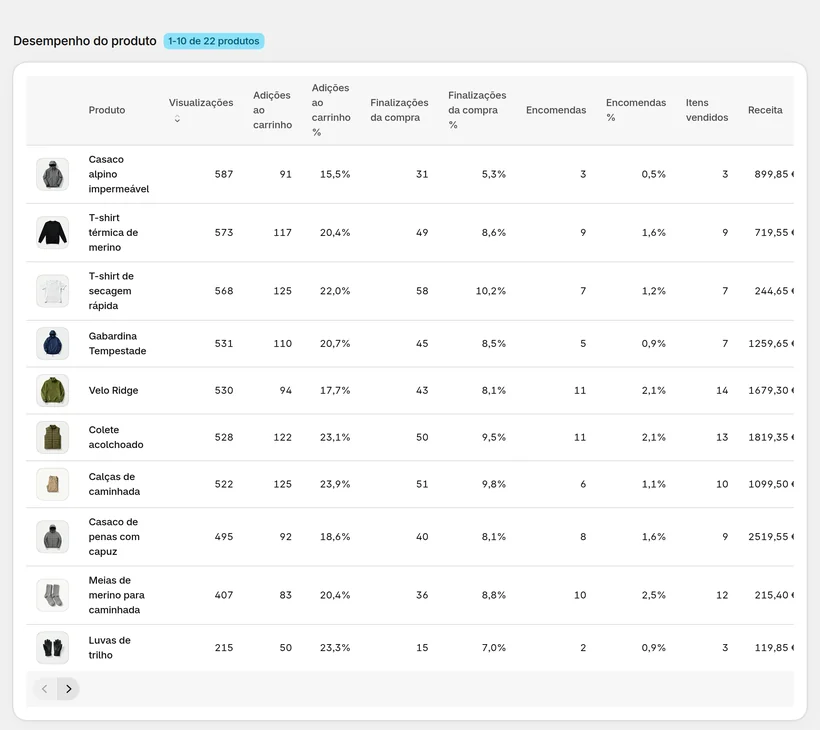Open Casaco alpino impermeável thumbnail
The height and width of the screenshot is (730, 820).
point(52,174)
